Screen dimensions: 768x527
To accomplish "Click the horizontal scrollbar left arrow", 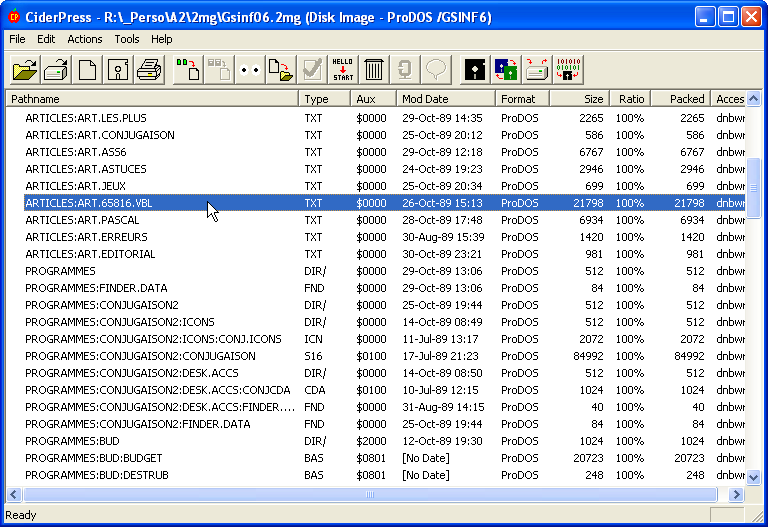I will tap(14, 495).
